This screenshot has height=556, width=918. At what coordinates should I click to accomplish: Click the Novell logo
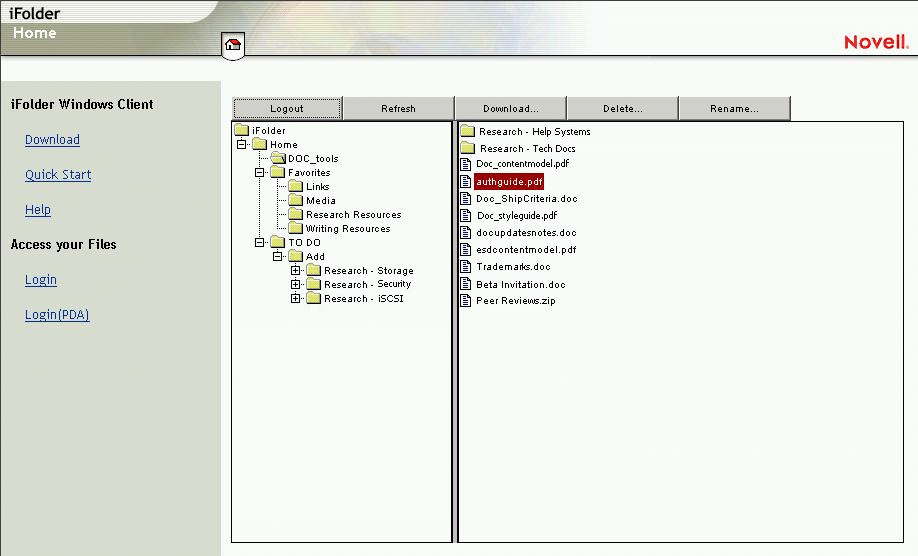875,42
